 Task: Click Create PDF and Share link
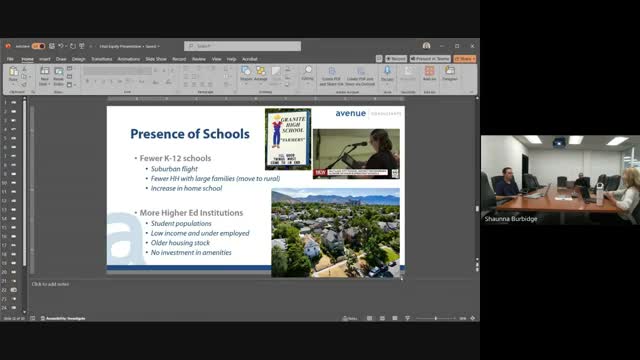[331, 76]
